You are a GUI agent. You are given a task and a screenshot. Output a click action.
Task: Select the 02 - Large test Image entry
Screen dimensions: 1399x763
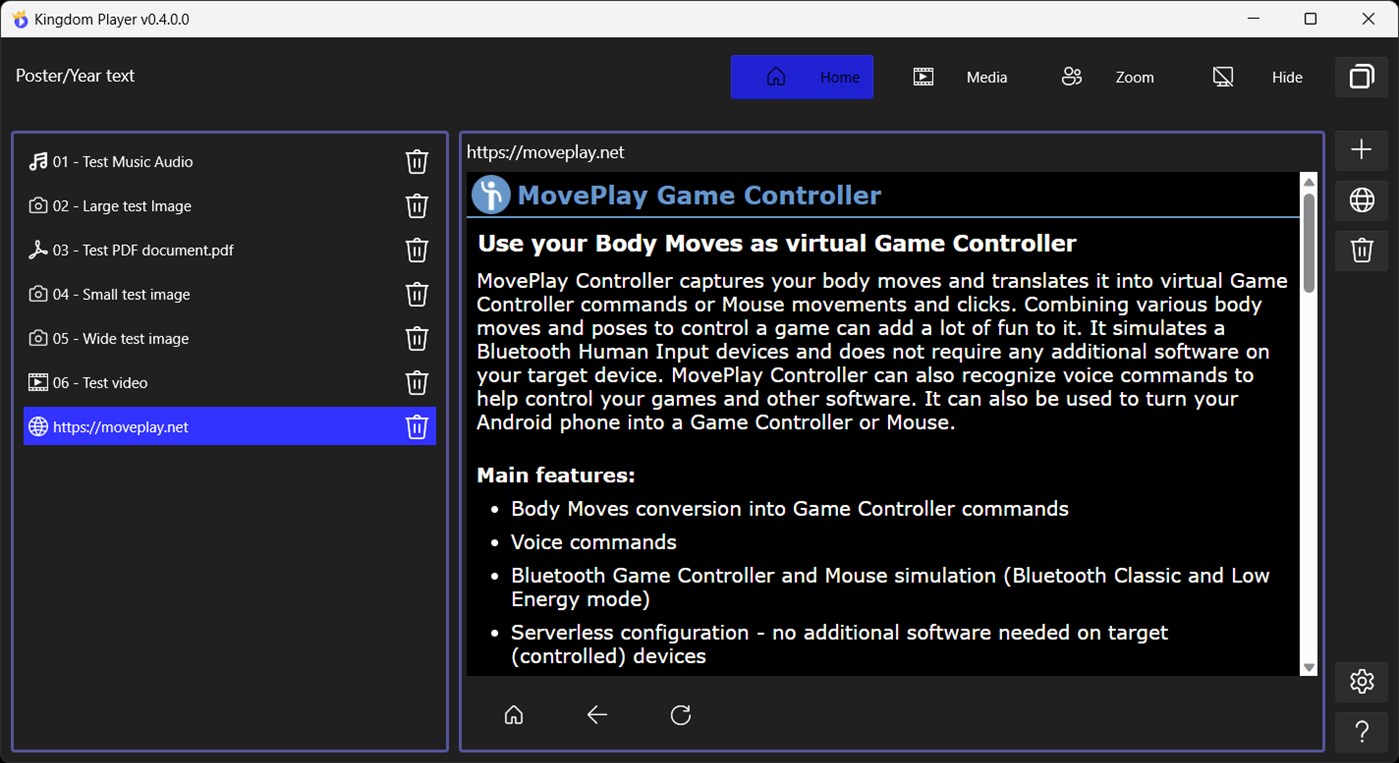click(230, 206)
